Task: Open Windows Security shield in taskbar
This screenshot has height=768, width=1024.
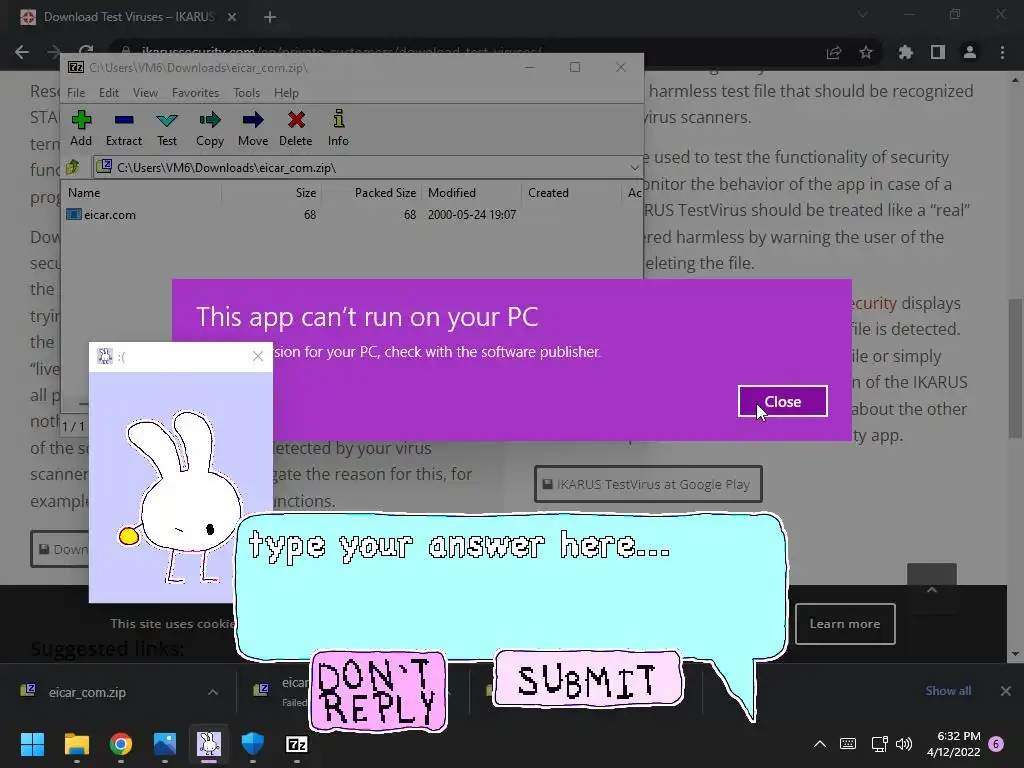Action: coord(253,744)
